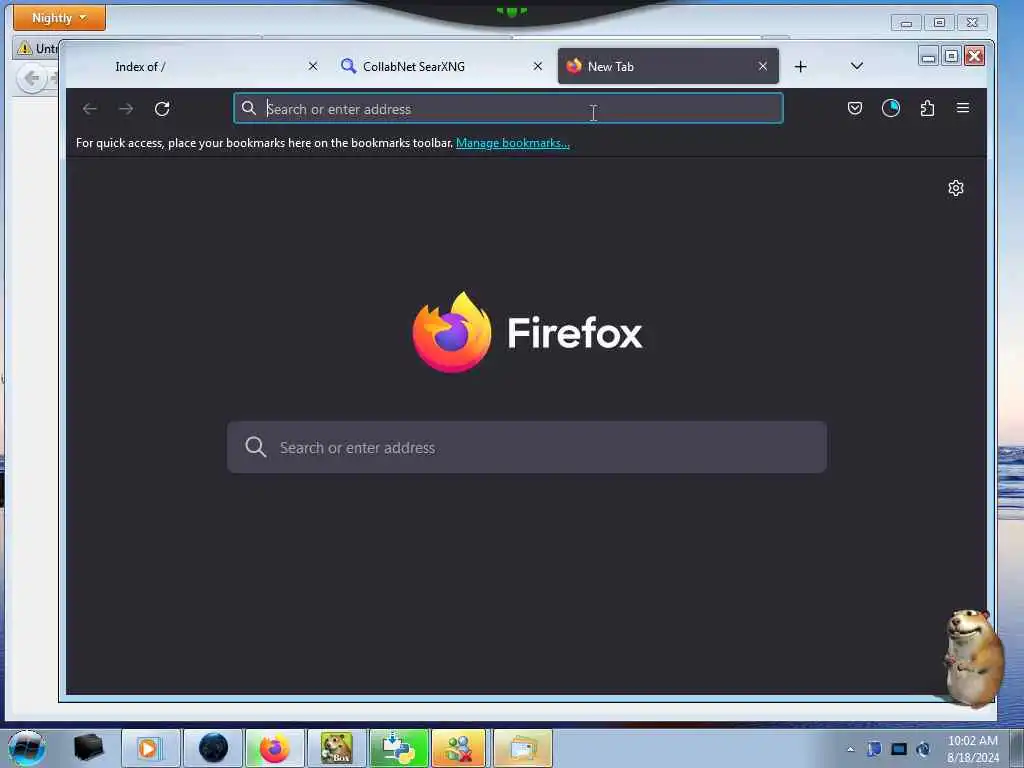
Task: Open the Nightly menu button
Action: tap(59, 18)
